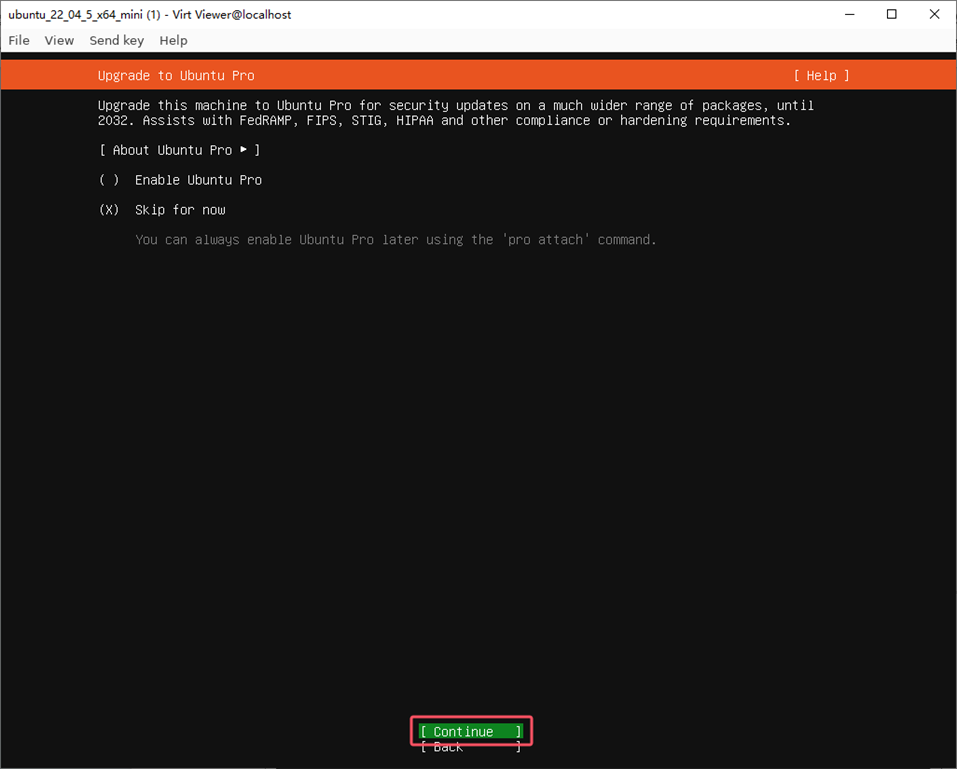Click the green Continue button

[471, 731]
